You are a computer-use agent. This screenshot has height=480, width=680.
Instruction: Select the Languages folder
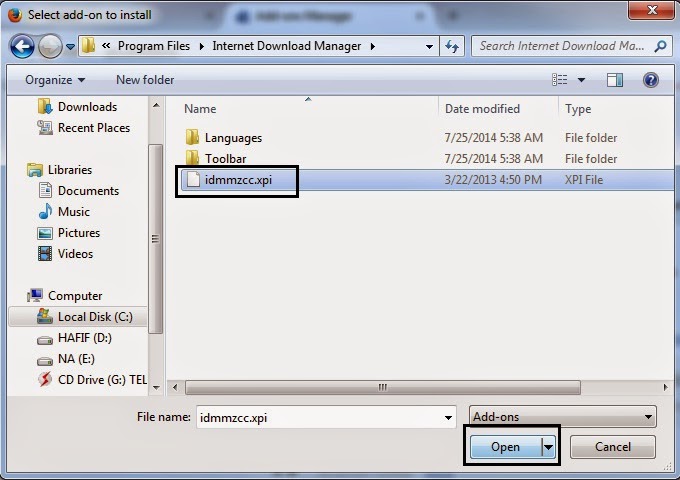click(233, 138)
